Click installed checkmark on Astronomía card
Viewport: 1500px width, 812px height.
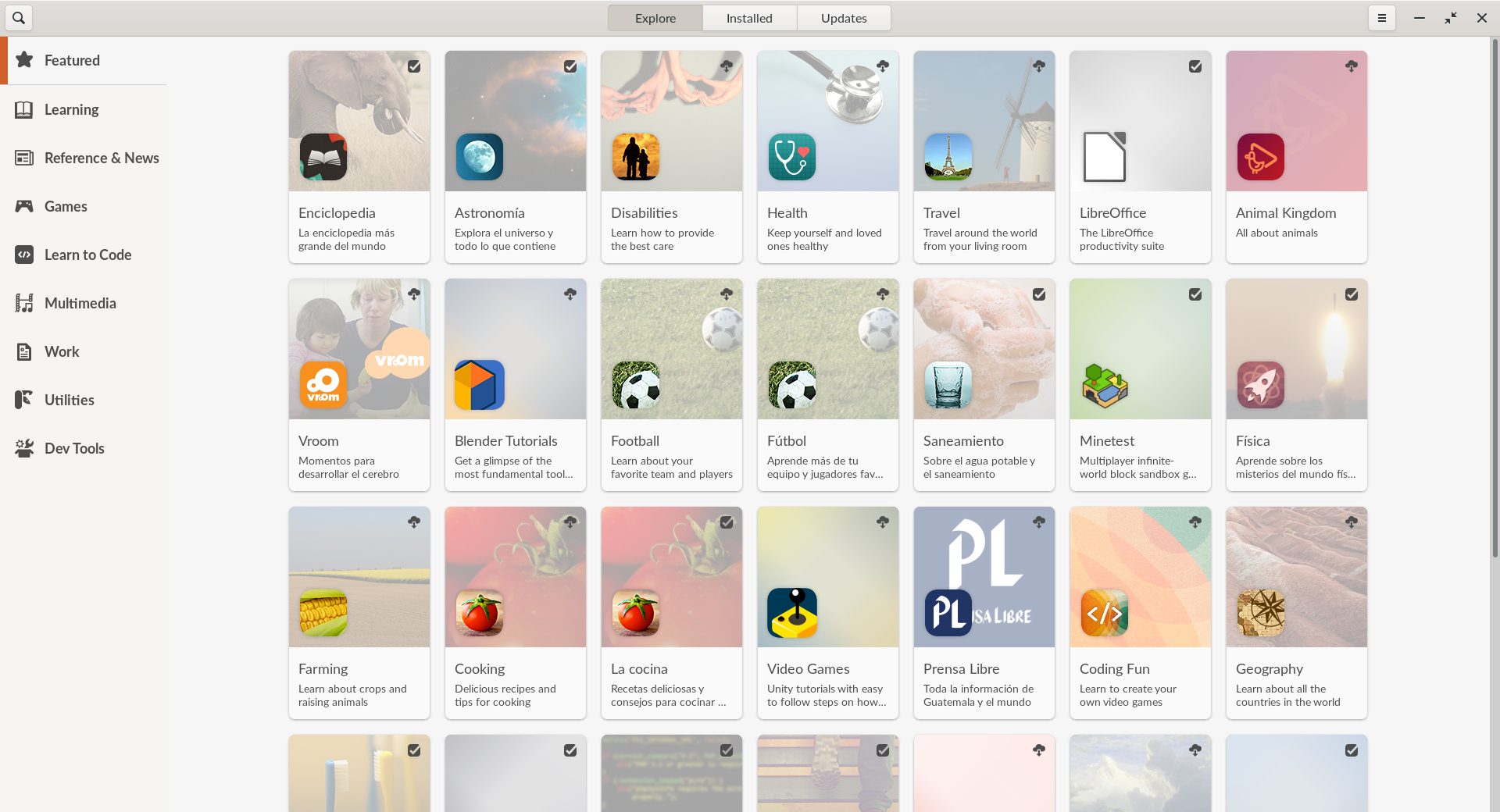coord(570,66)
